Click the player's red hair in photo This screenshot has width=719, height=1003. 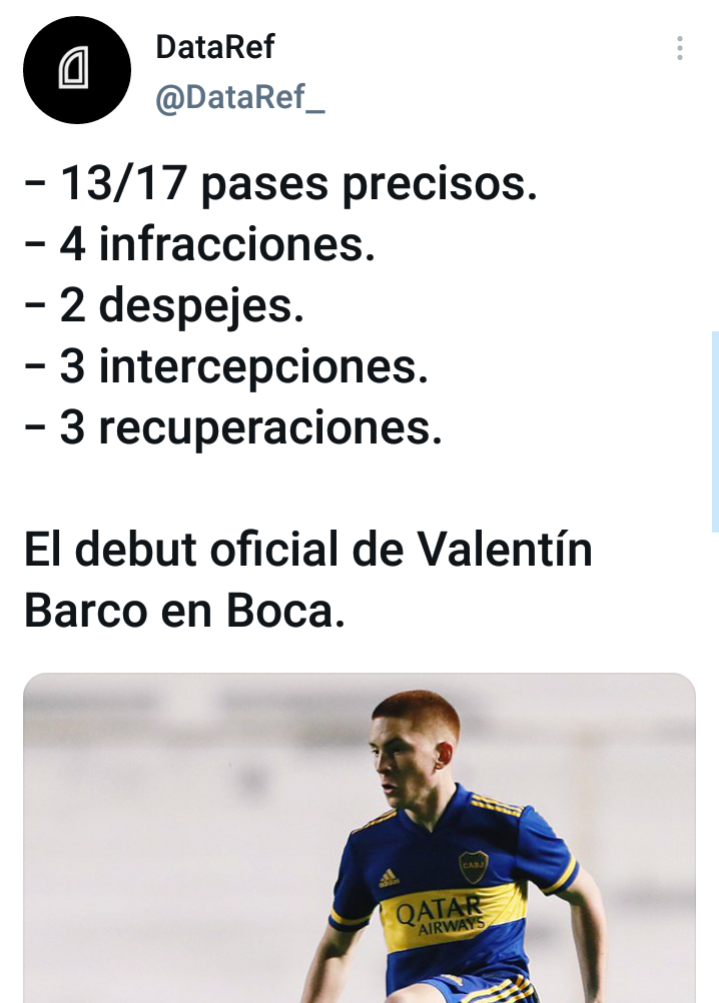point(417,713)
